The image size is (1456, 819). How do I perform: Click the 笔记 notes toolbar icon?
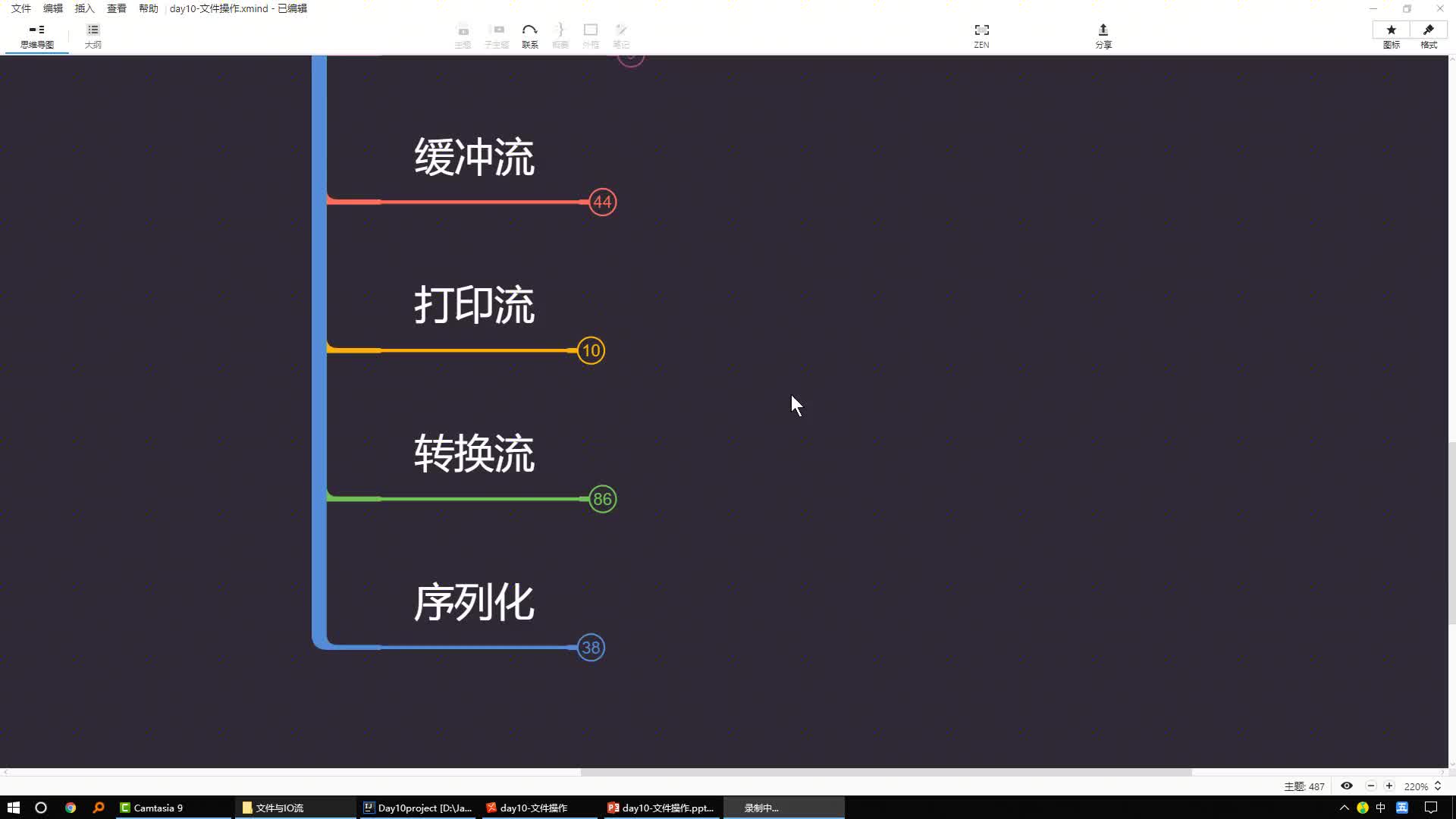[621, 36]
